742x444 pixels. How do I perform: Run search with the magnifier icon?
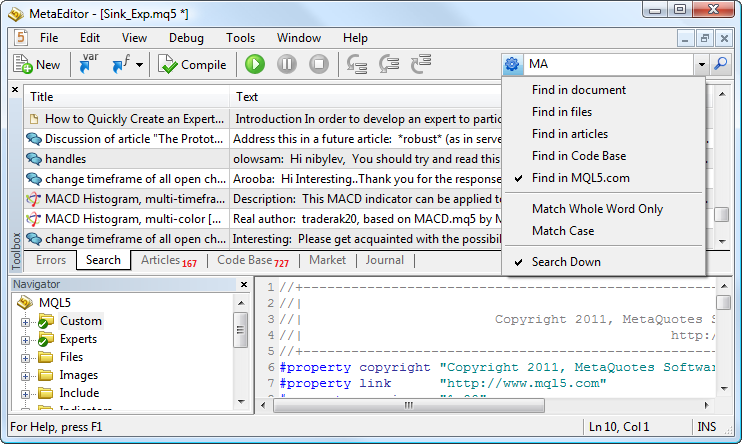[x=721, y=64]
